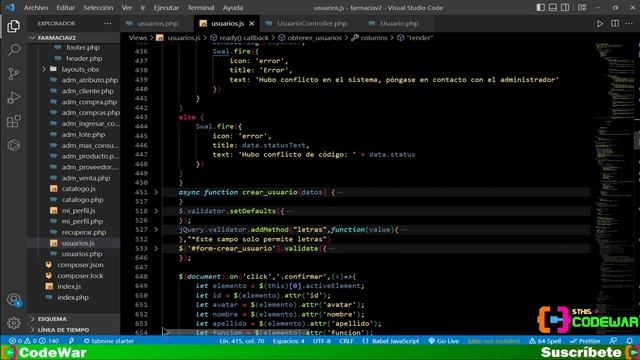Click the errors and warnings status indicator
The image size is (640, 360).
[x=33, y=341]
